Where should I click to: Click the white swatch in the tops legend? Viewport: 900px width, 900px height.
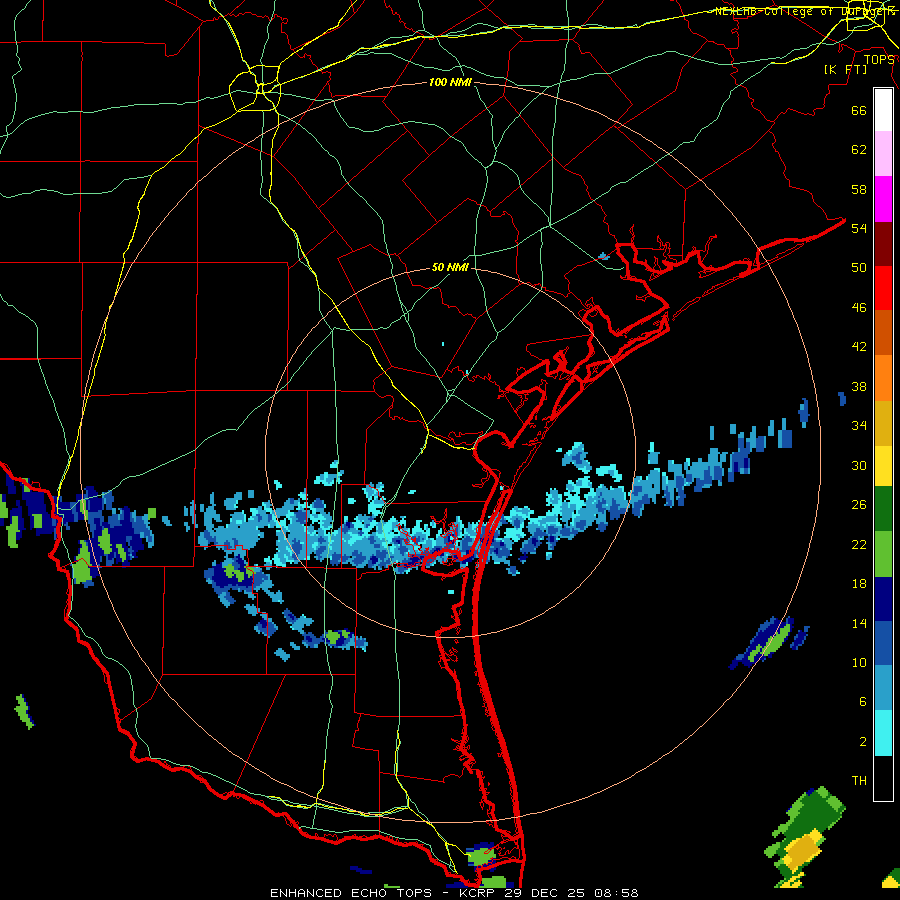(883, 110)
